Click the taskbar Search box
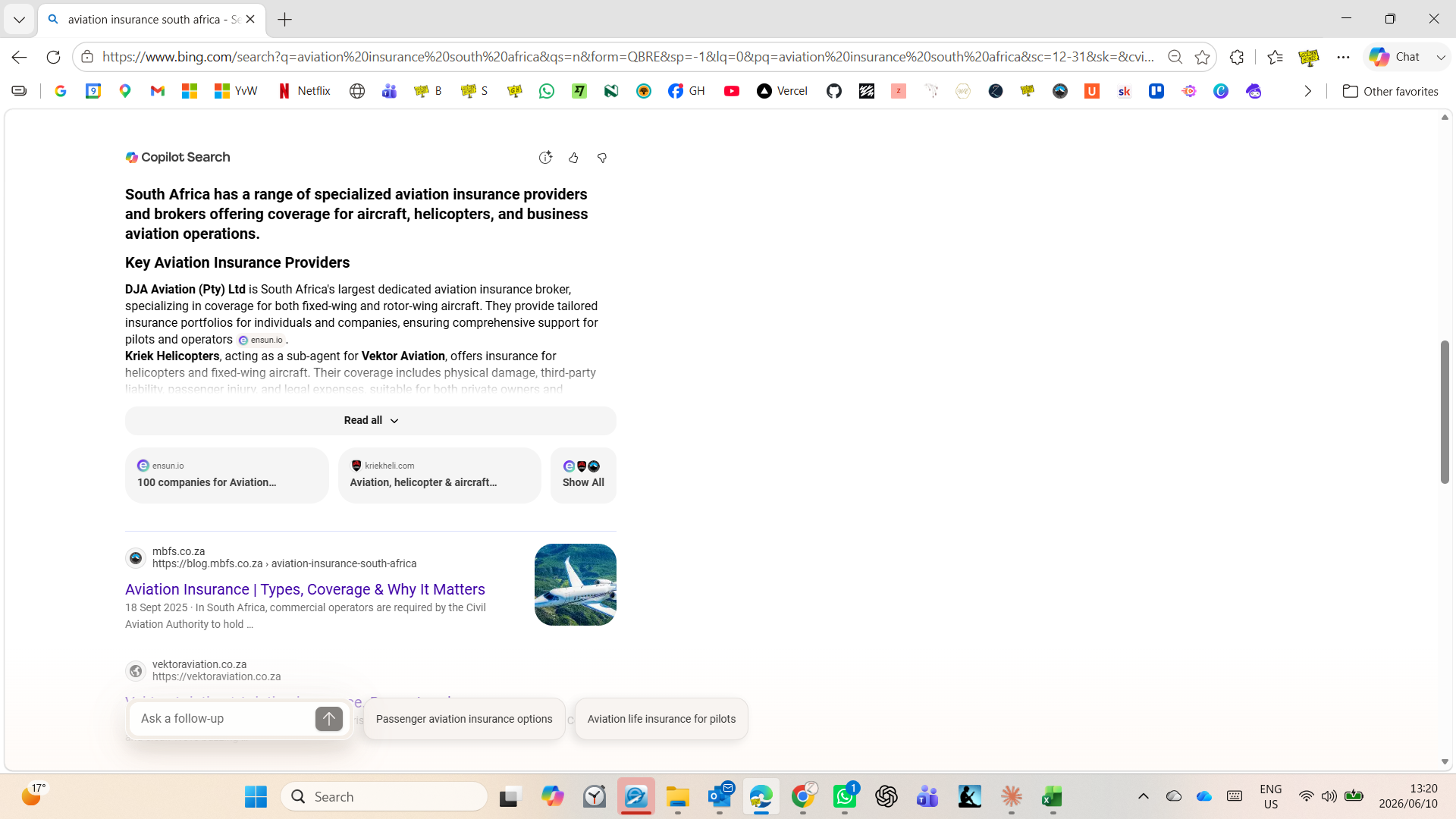 [384, 796]
